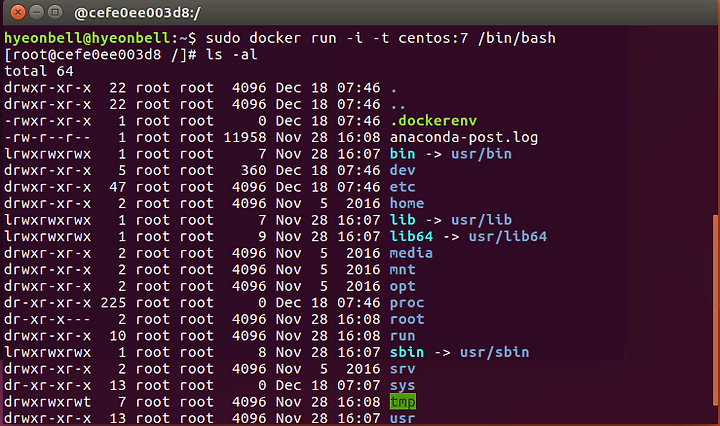Click the 'total 64' output line

click(39, 71)
